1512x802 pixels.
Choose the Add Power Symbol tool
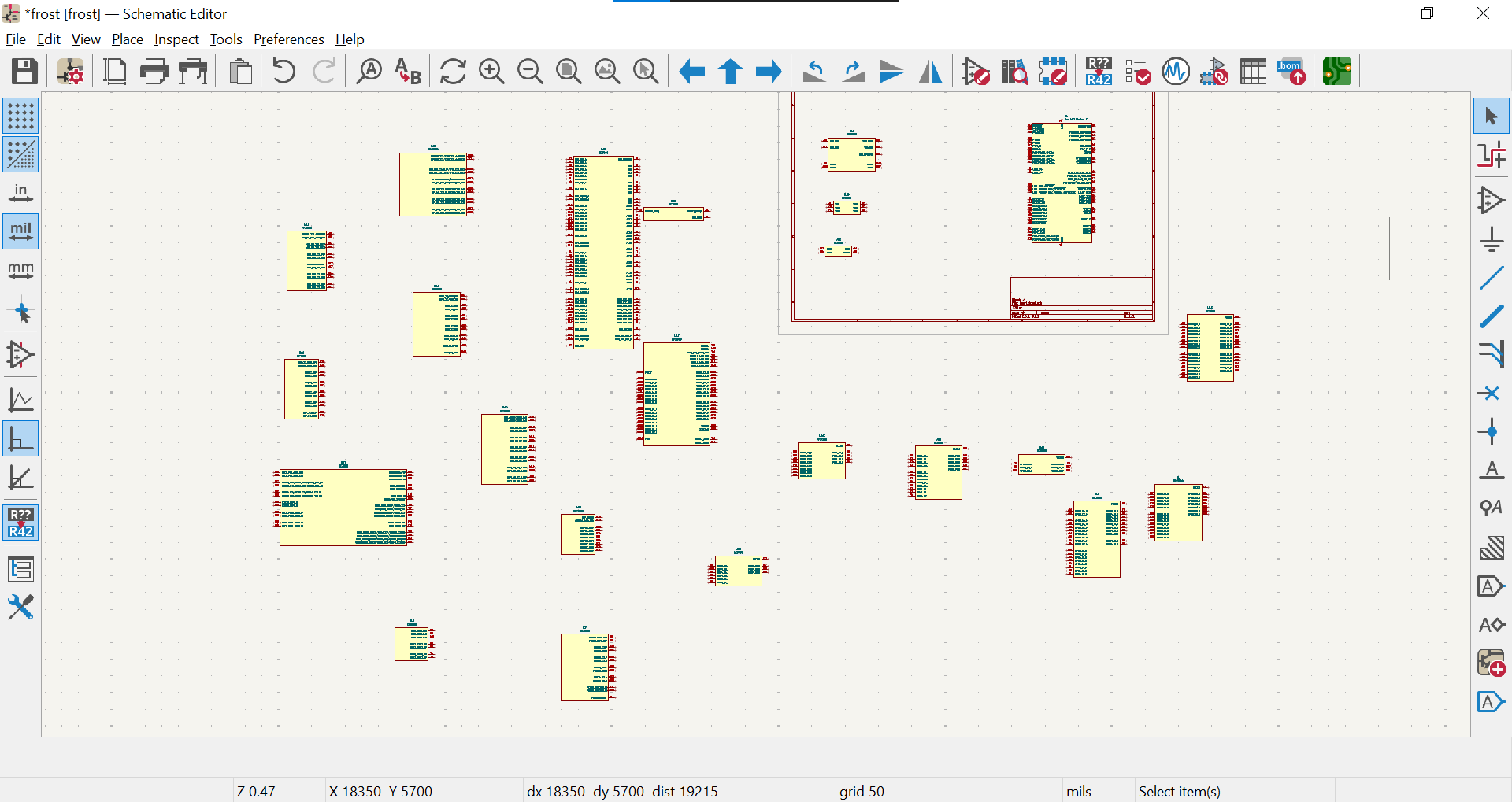click(x=1491, y=239)
